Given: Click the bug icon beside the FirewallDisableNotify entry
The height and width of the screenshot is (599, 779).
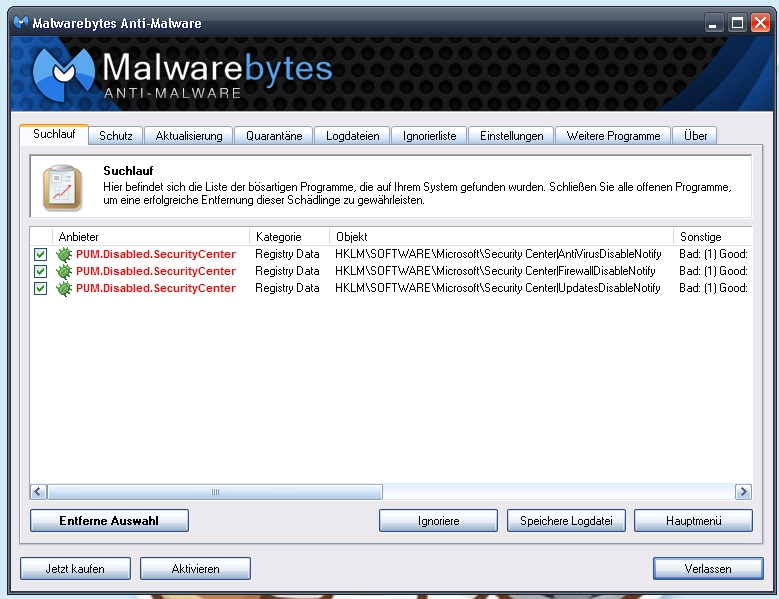Looking at the screenshot, I should 64,271.
